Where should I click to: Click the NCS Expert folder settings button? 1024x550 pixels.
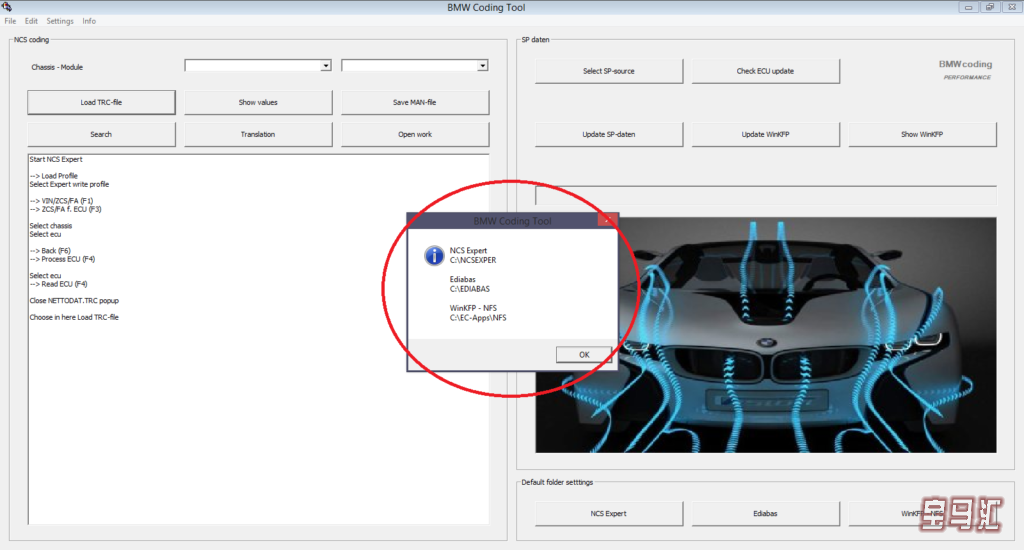[x=609, y=514]
